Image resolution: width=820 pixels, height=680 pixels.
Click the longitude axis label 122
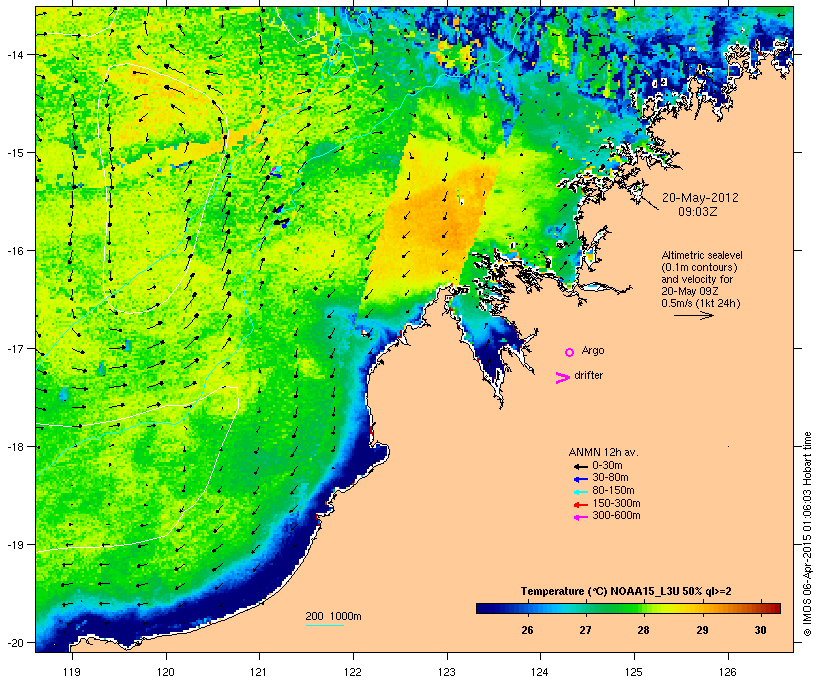click(x=353, y=672)
